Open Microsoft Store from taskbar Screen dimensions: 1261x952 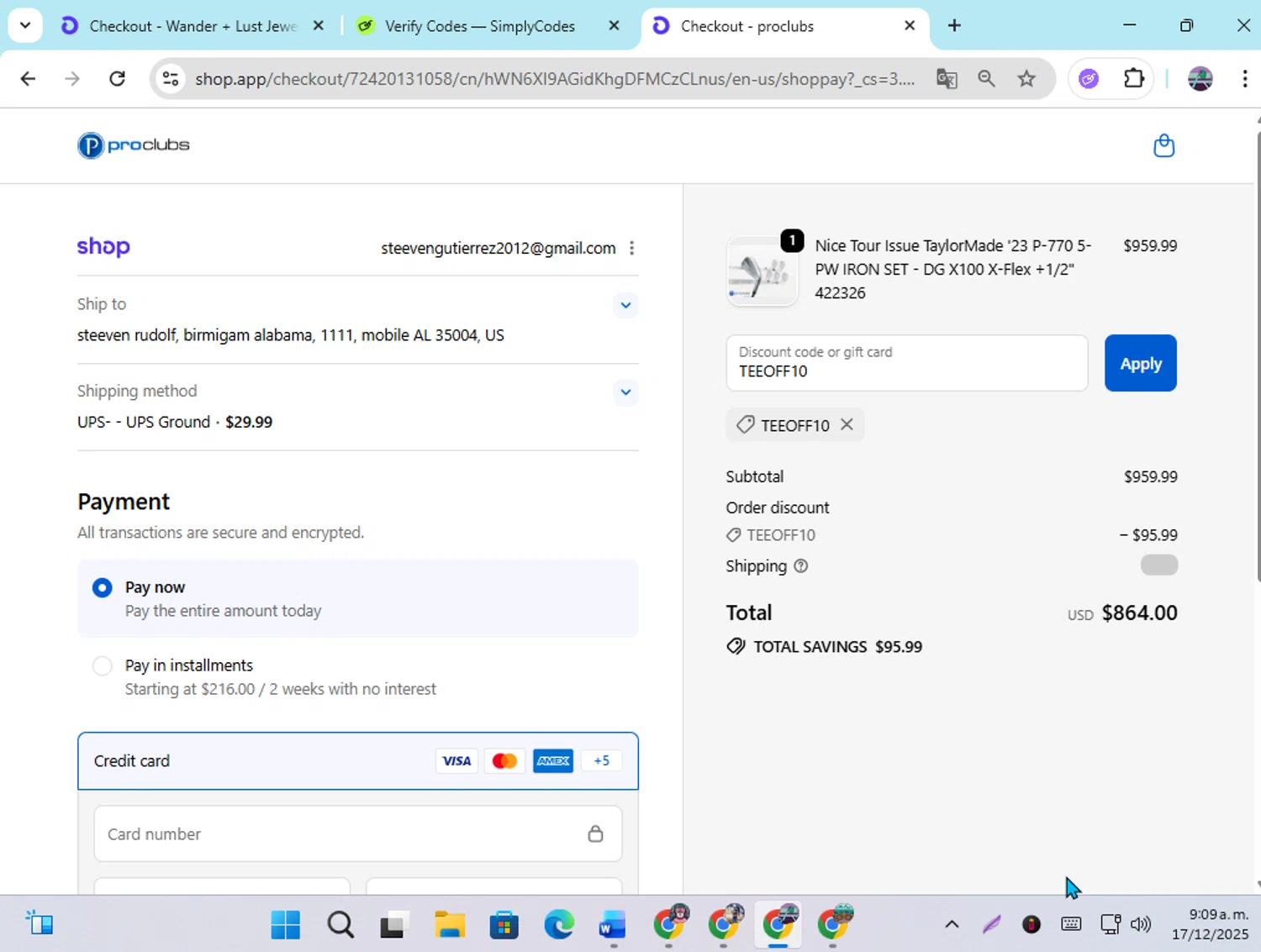pos(504,924)
